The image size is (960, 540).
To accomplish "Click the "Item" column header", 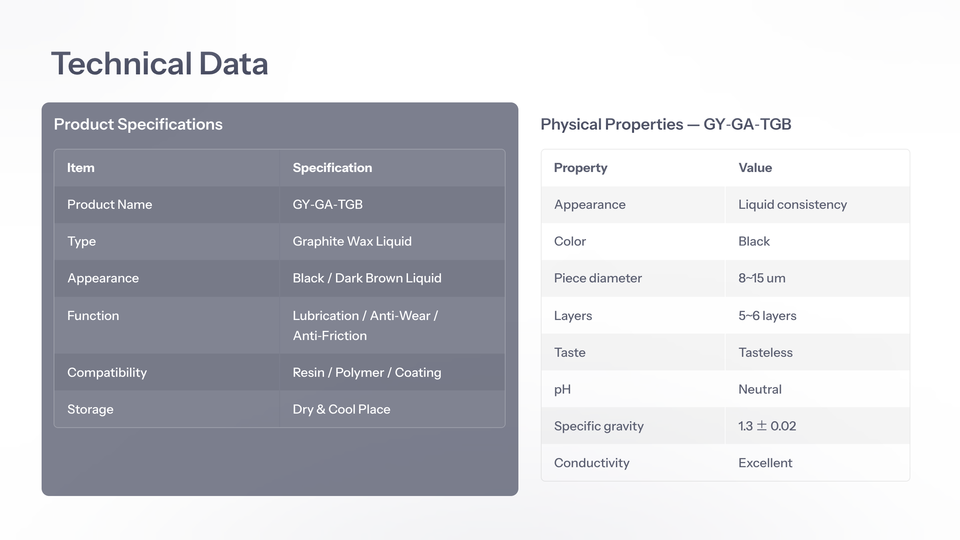I will [81, 168].
